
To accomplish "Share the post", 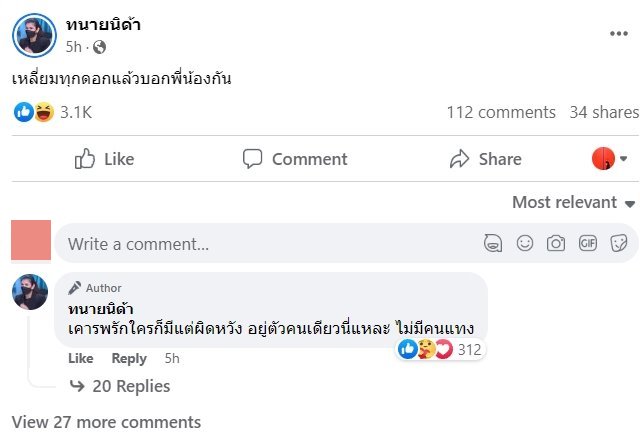I will [x=486, y=159].
